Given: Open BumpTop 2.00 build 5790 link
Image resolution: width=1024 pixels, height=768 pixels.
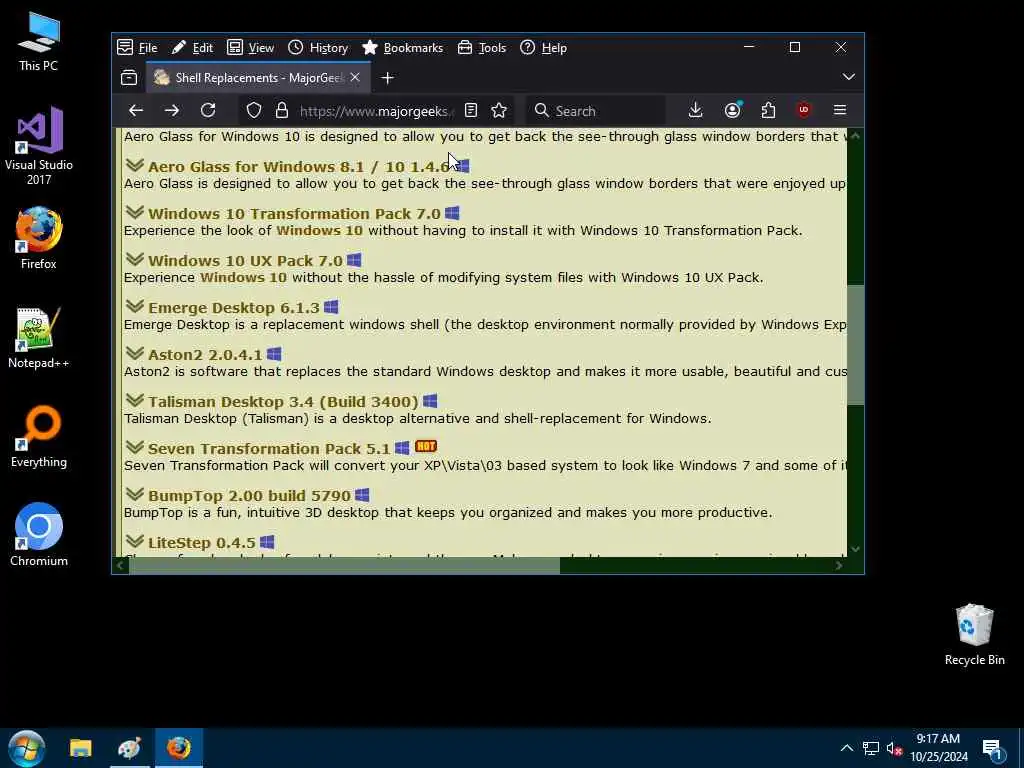Looking at the screenshot, I should click(249, 496).
